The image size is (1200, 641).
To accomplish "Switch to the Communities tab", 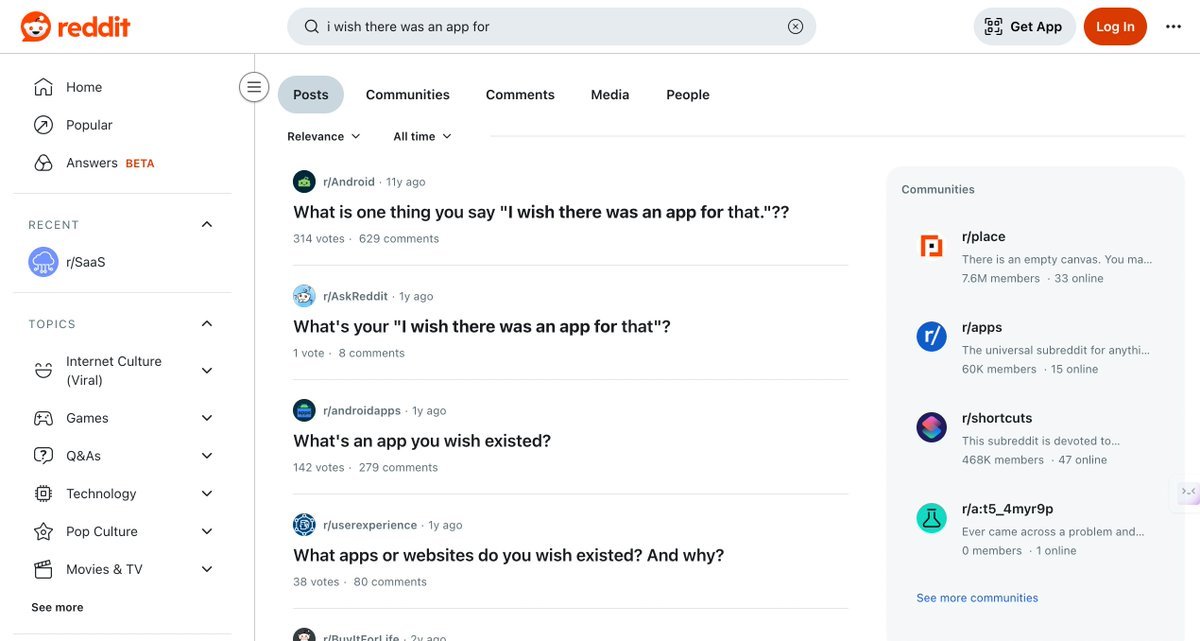I will 408,95.
